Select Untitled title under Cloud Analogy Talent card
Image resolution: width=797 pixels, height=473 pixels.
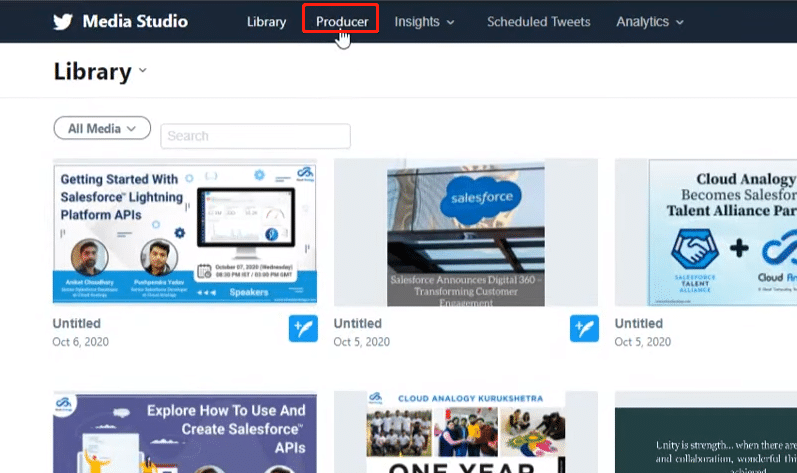click(638, 324)
